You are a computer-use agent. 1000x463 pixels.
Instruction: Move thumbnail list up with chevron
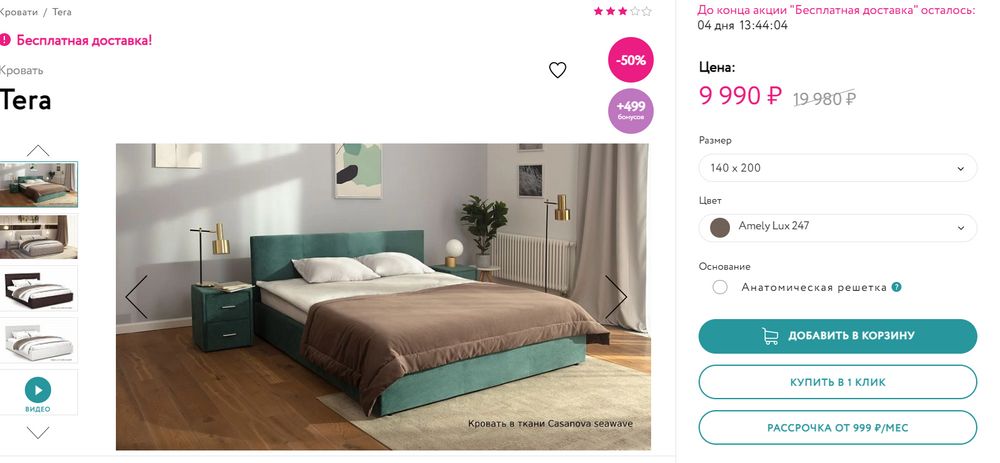(x=38, y=151)
